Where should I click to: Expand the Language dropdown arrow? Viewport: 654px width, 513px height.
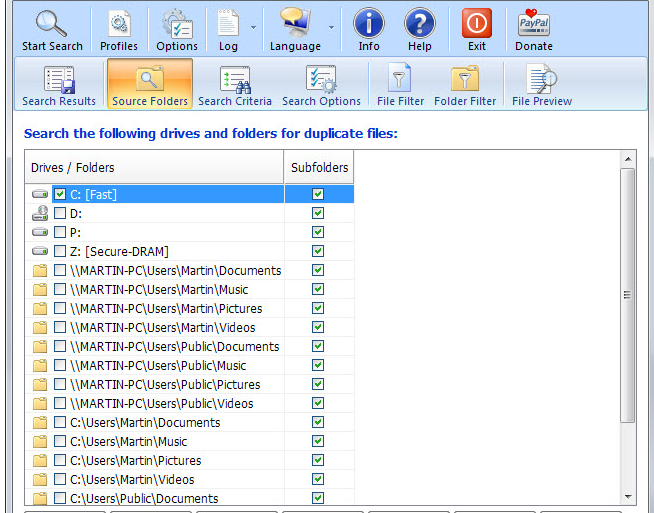pos(331,28)
